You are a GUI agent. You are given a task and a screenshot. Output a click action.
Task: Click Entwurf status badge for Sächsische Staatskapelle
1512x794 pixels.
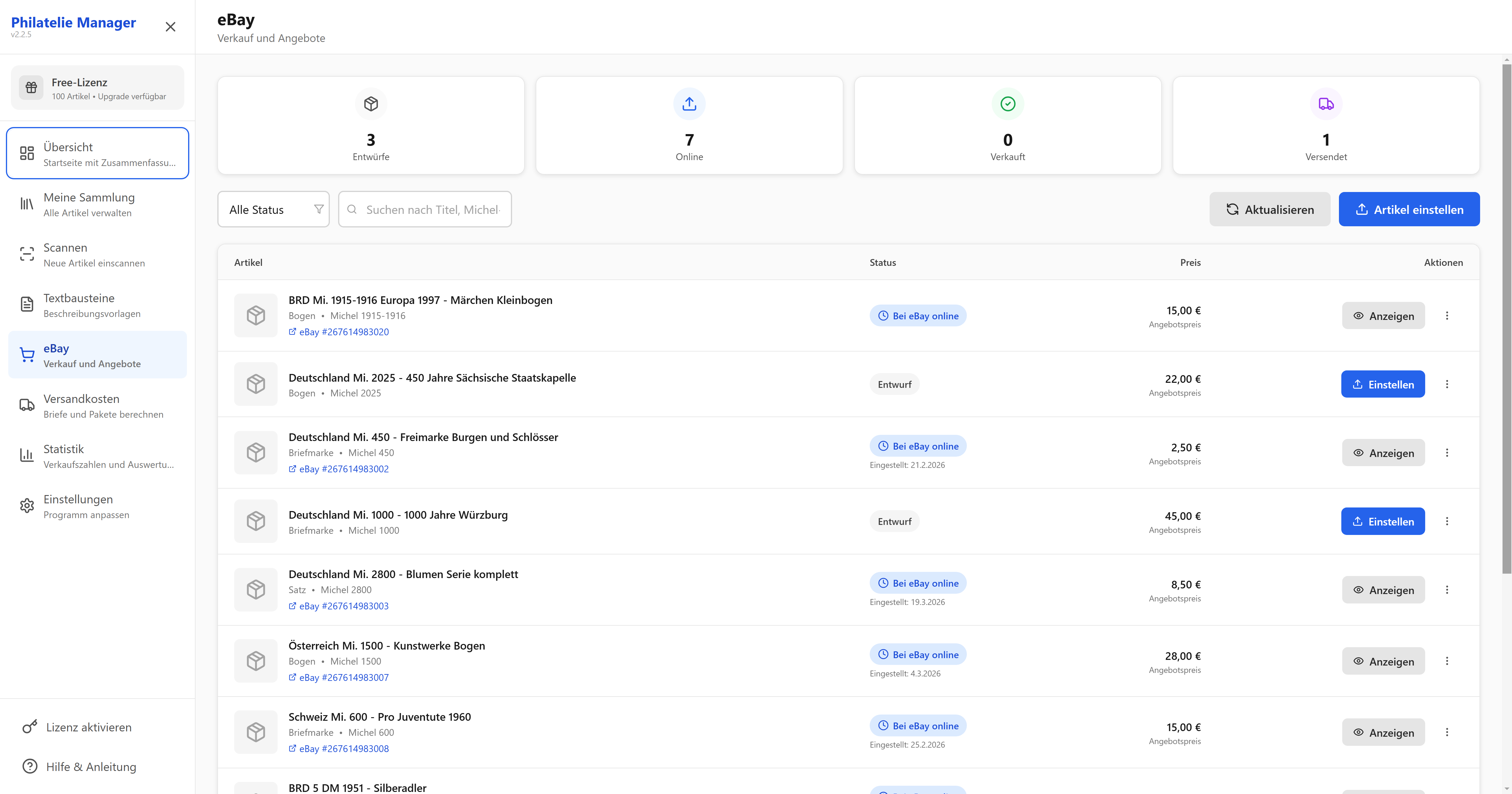(895, 384)
